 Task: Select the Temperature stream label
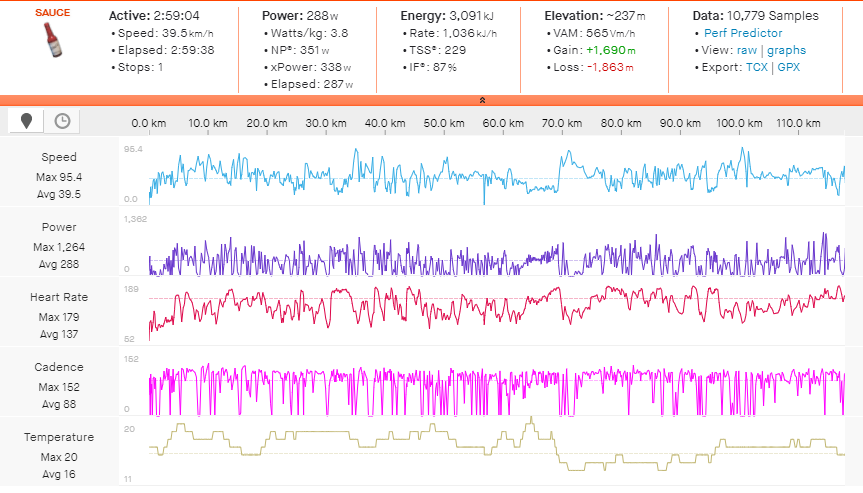click(x=59, y=437)
